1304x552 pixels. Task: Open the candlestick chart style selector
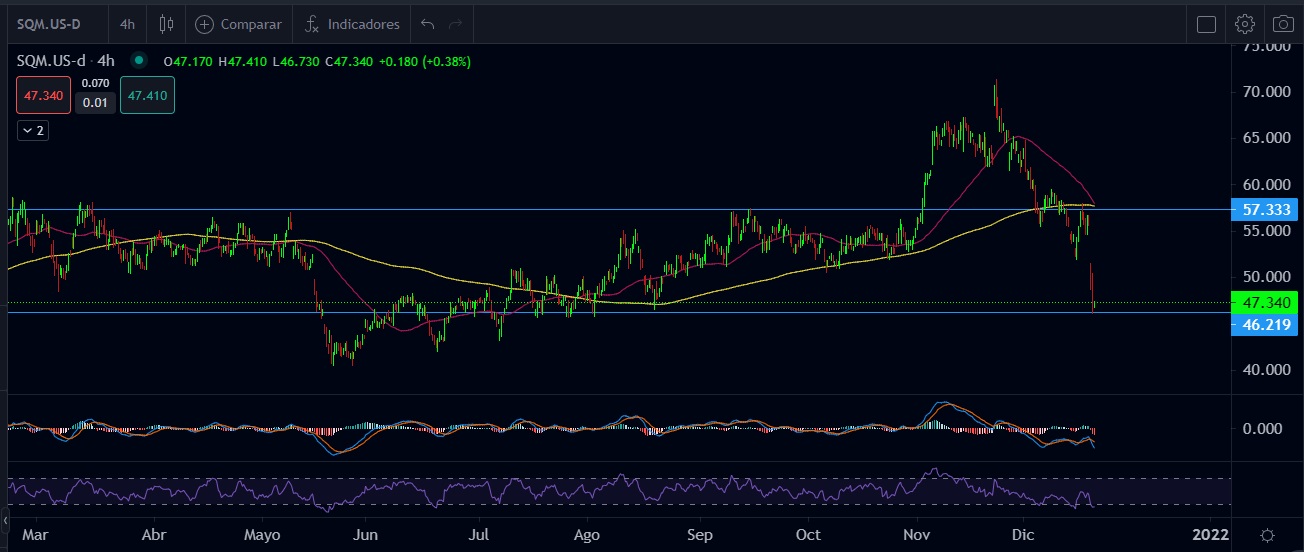166,23
